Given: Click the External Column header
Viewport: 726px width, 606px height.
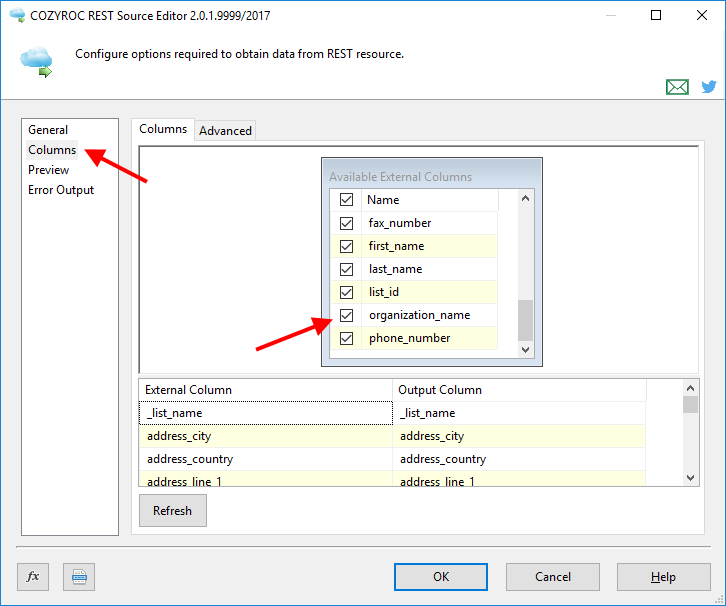Looking at the screenshot, I should [x=266, y=390].
